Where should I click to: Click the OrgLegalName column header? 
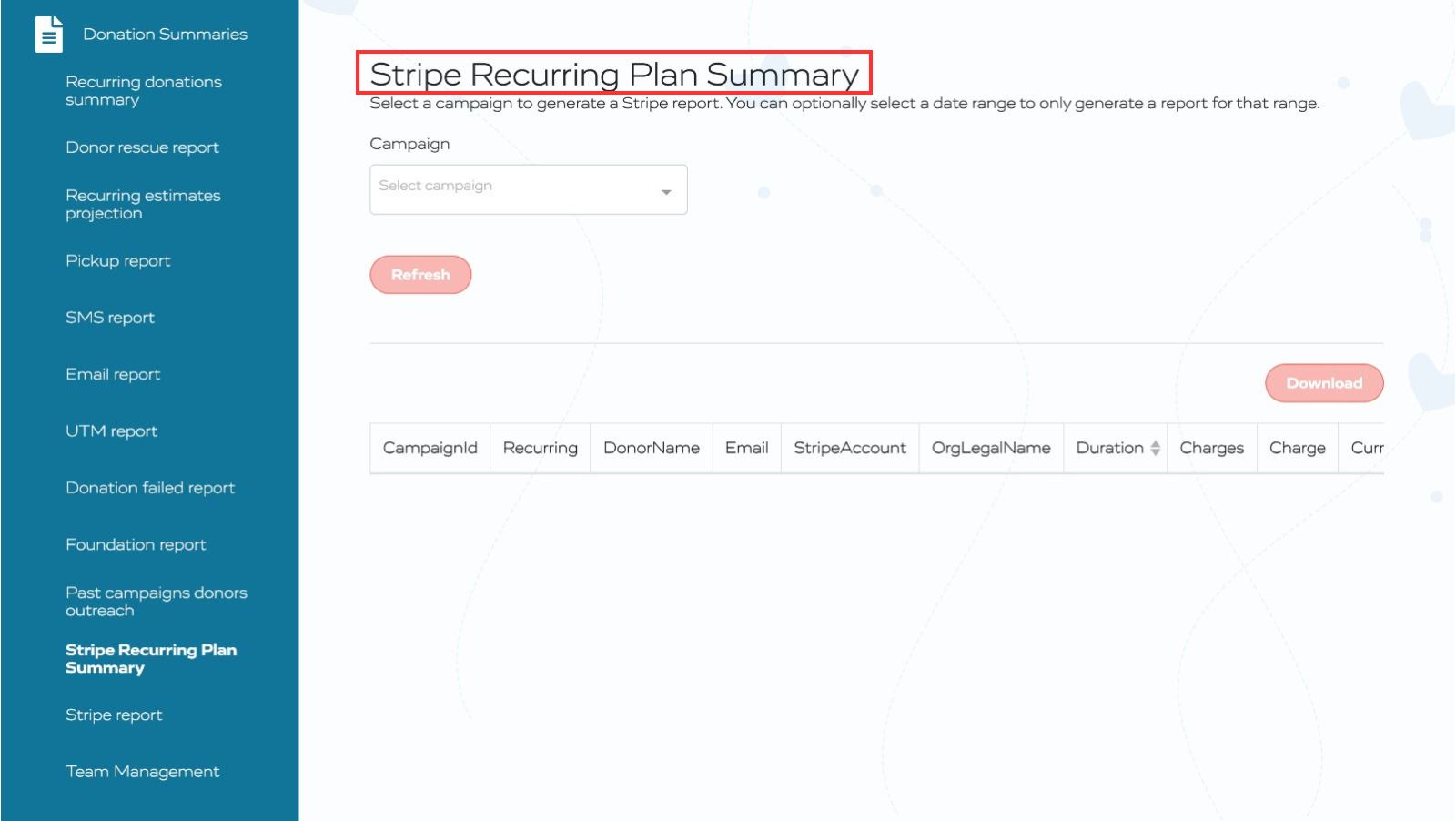pos(991,448)
